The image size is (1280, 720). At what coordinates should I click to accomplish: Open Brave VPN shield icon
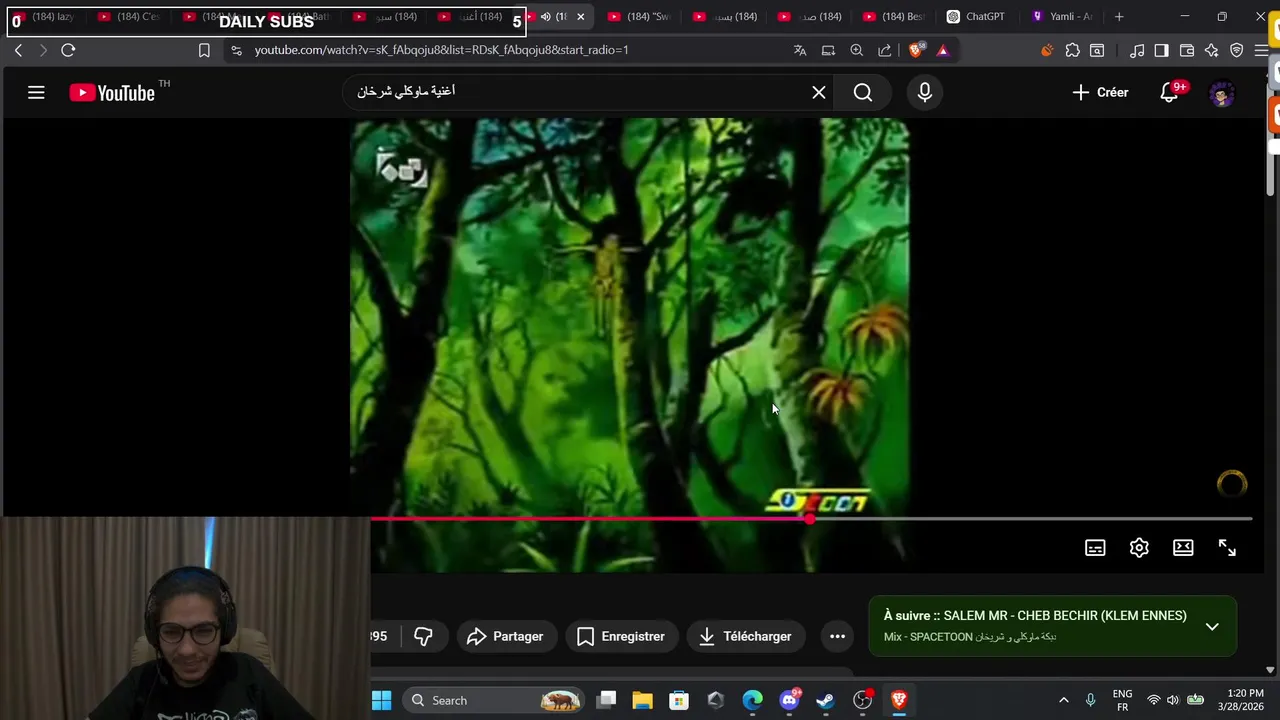[1237, 50]
